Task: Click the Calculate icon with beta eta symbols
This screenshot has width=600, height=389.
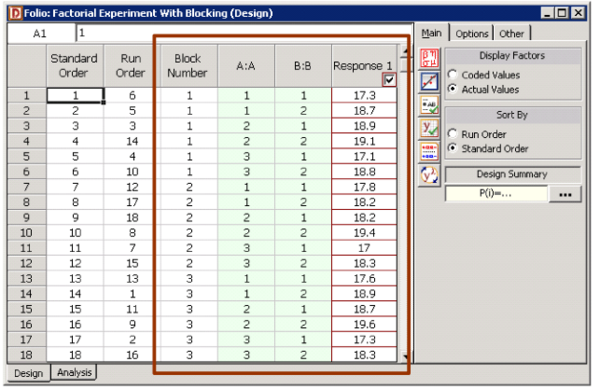Action: (429, 58)
